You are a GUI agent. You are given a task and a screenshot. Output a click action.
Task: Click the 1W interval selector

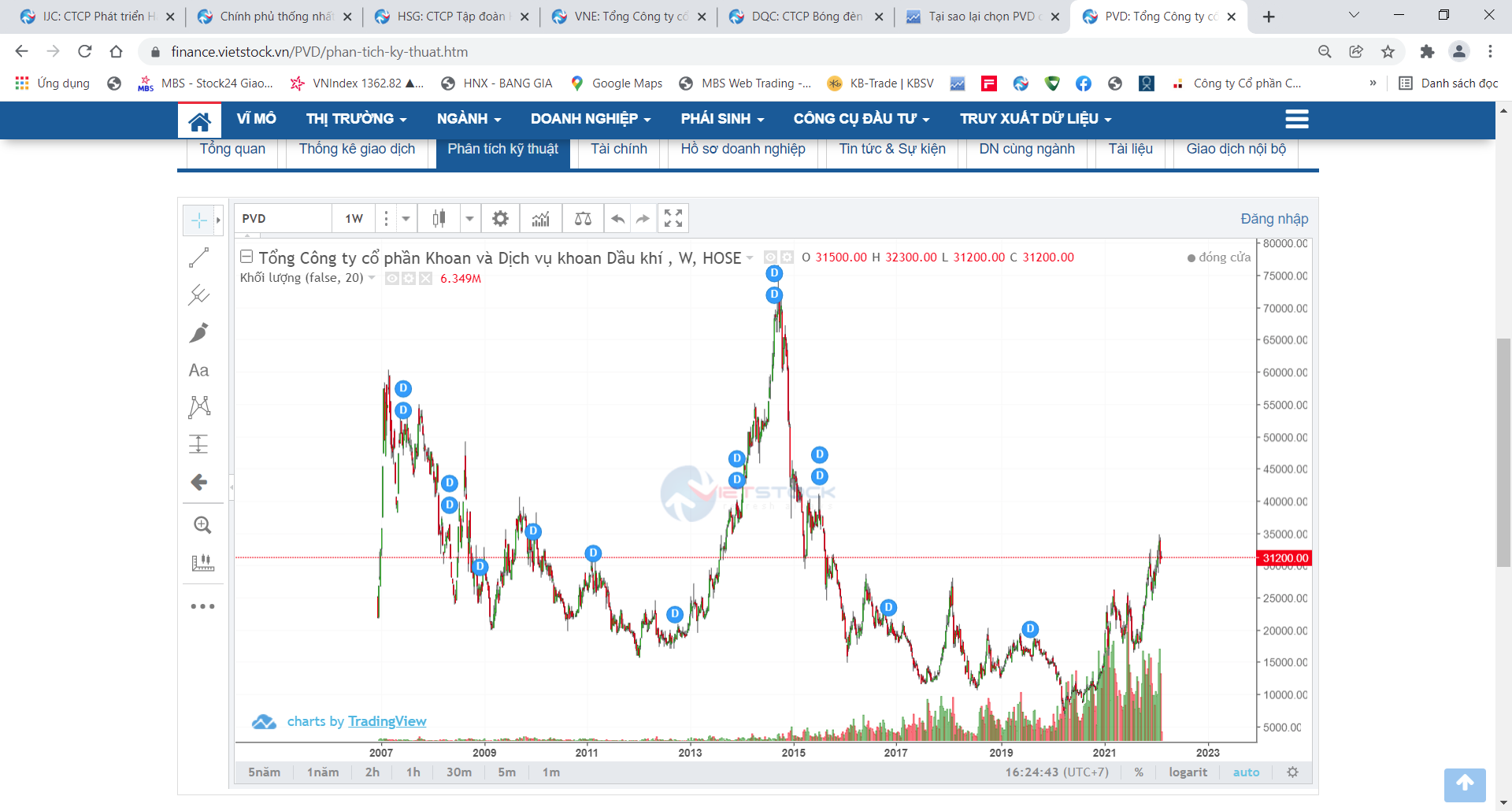(x=354, y=219)
